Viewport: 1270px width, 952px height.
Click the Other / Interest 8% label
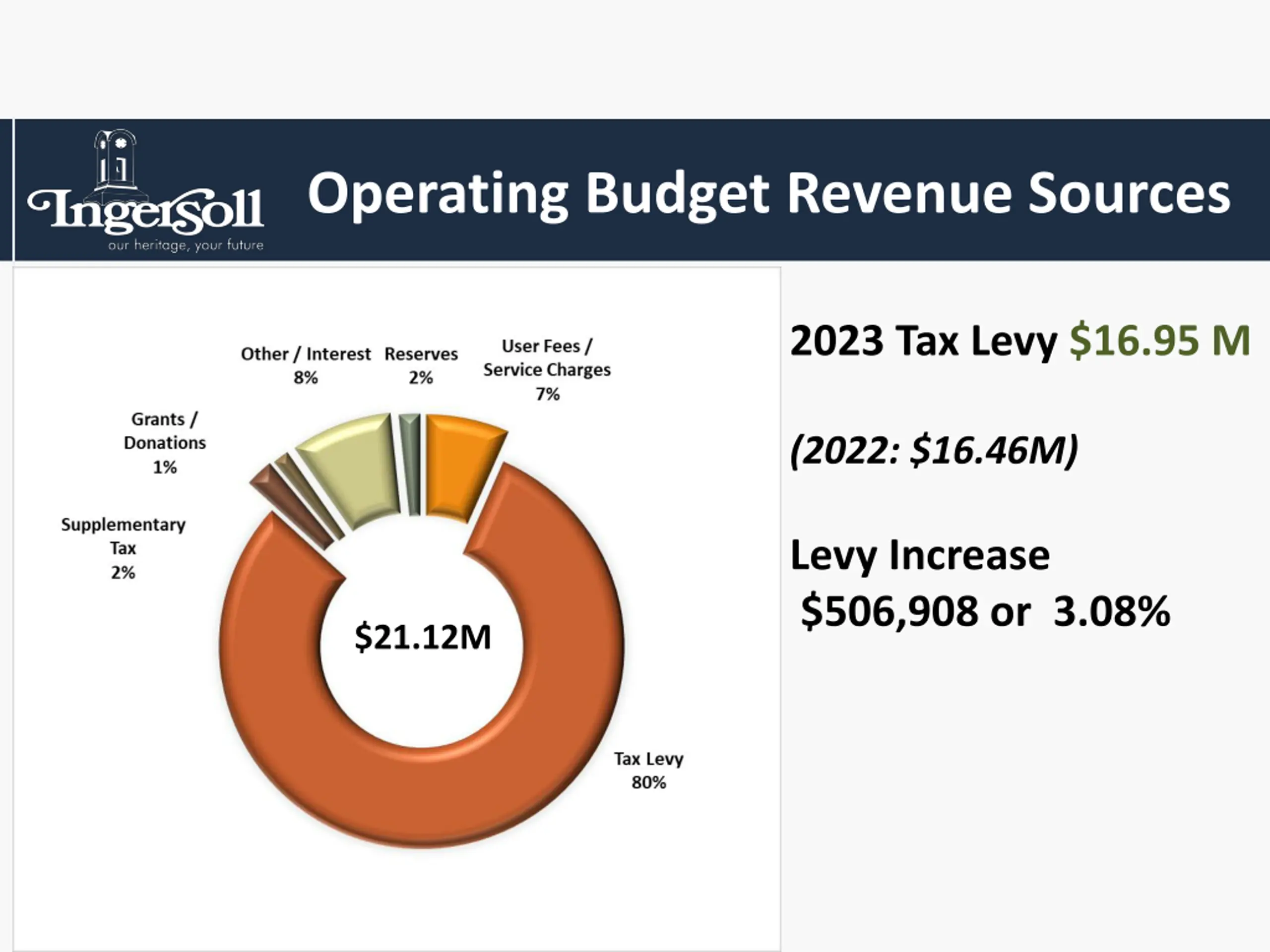(x=306, y=365)
